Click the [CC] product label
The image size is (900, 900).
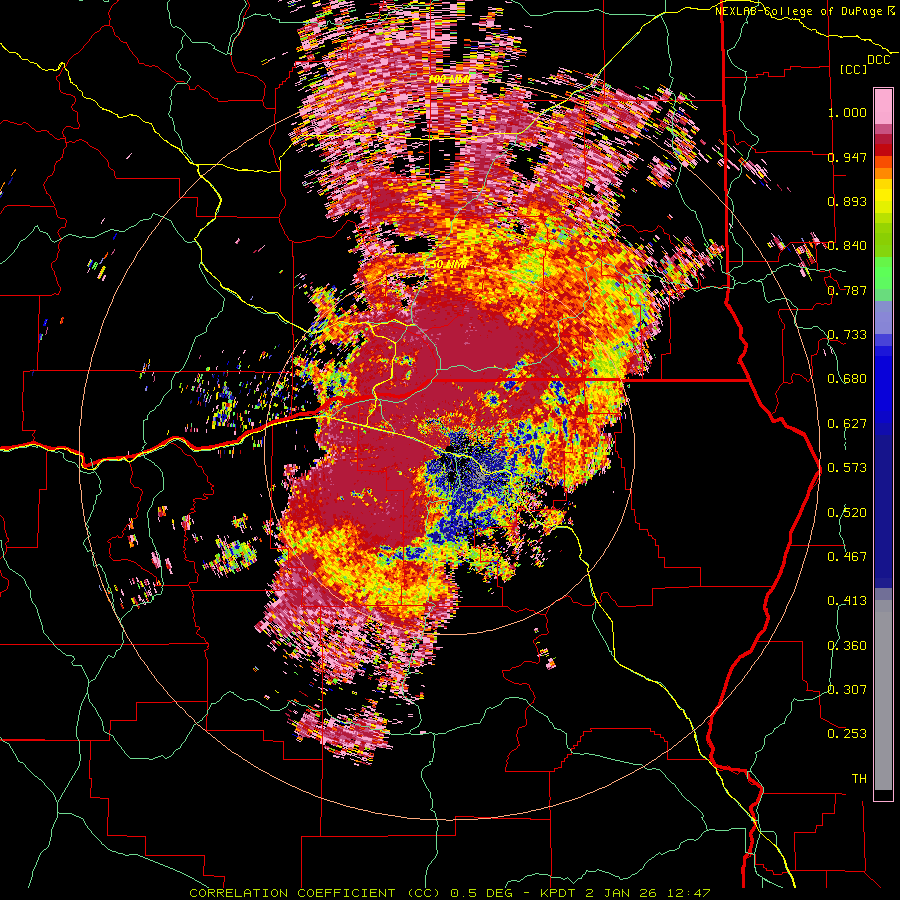(x=854, y=69)
